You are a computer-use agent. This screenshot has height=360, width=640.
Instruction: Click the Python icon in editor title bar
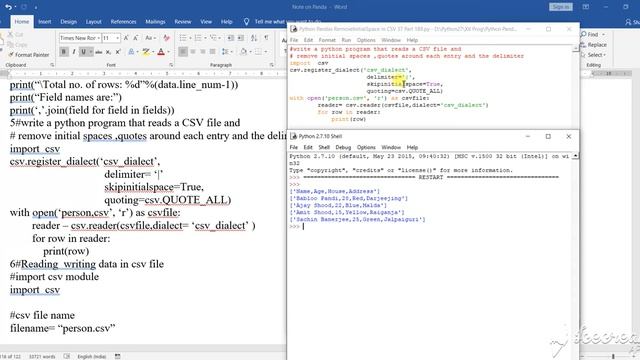point(293,29)
